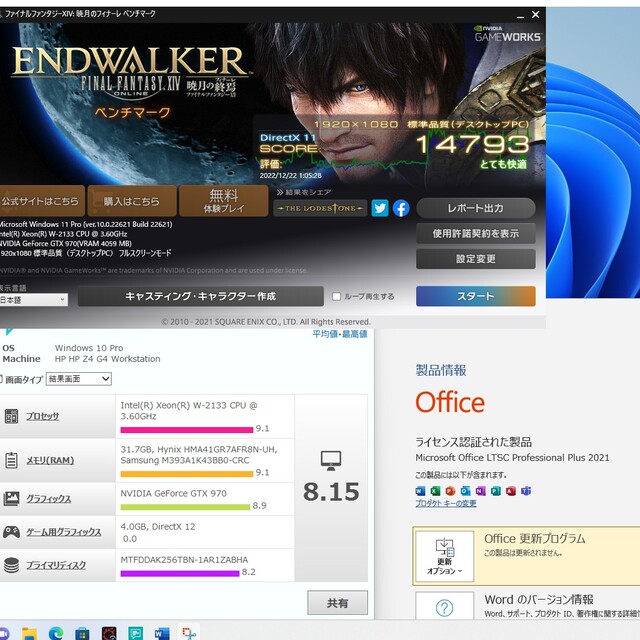Click the Outlook icon in Office product info

(465, 491)
